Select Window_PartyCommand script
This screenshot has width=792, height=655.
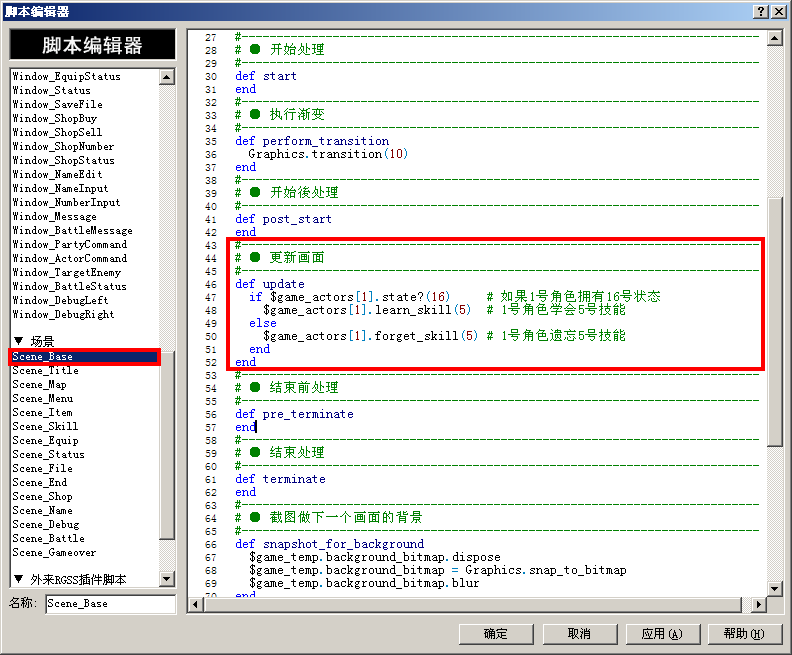point(70,244)
